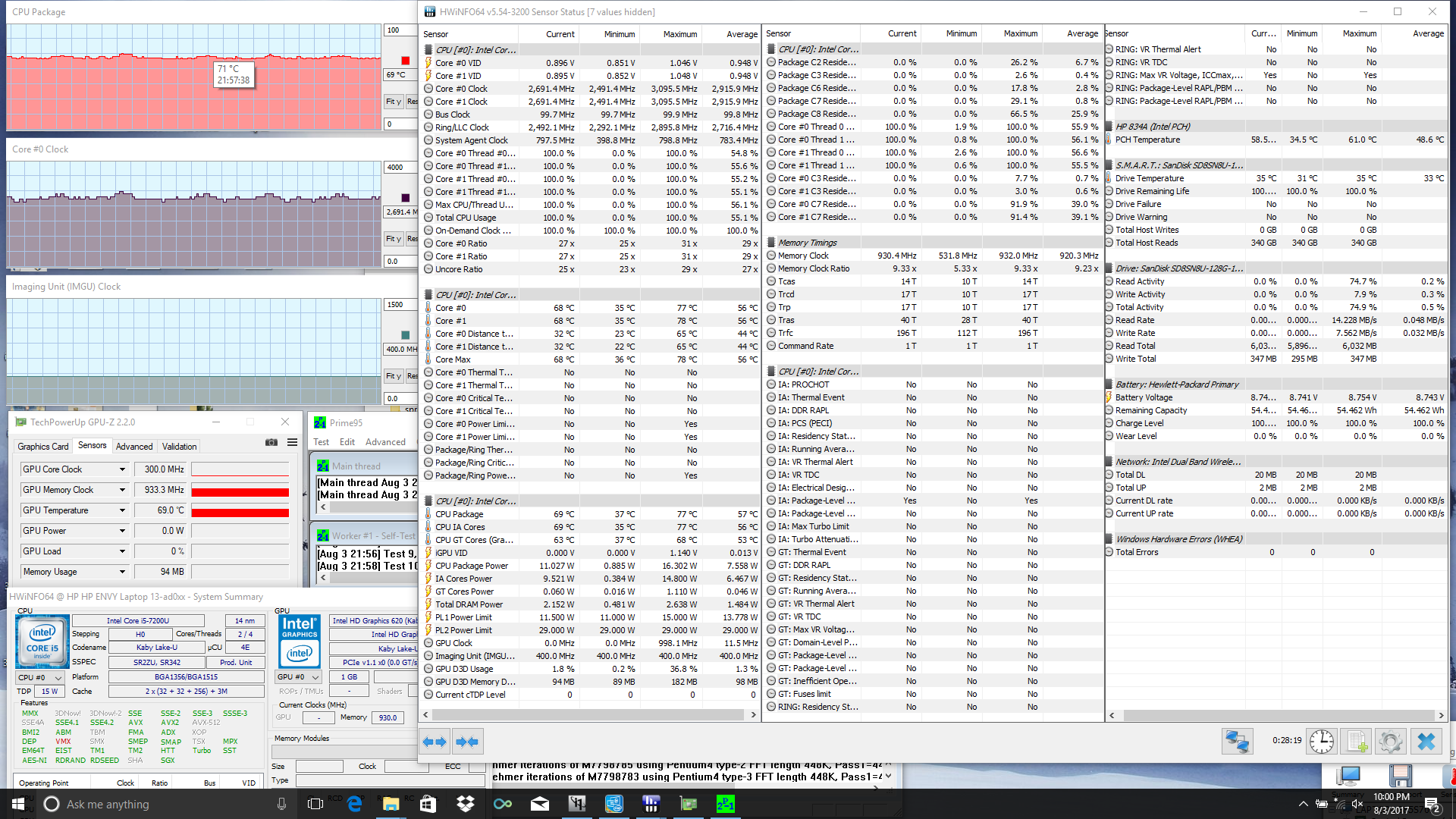This screenshot has width=1456, height=819.
Task: Click the Memory 930.0 field in Current Clocks
Action: 388,717
